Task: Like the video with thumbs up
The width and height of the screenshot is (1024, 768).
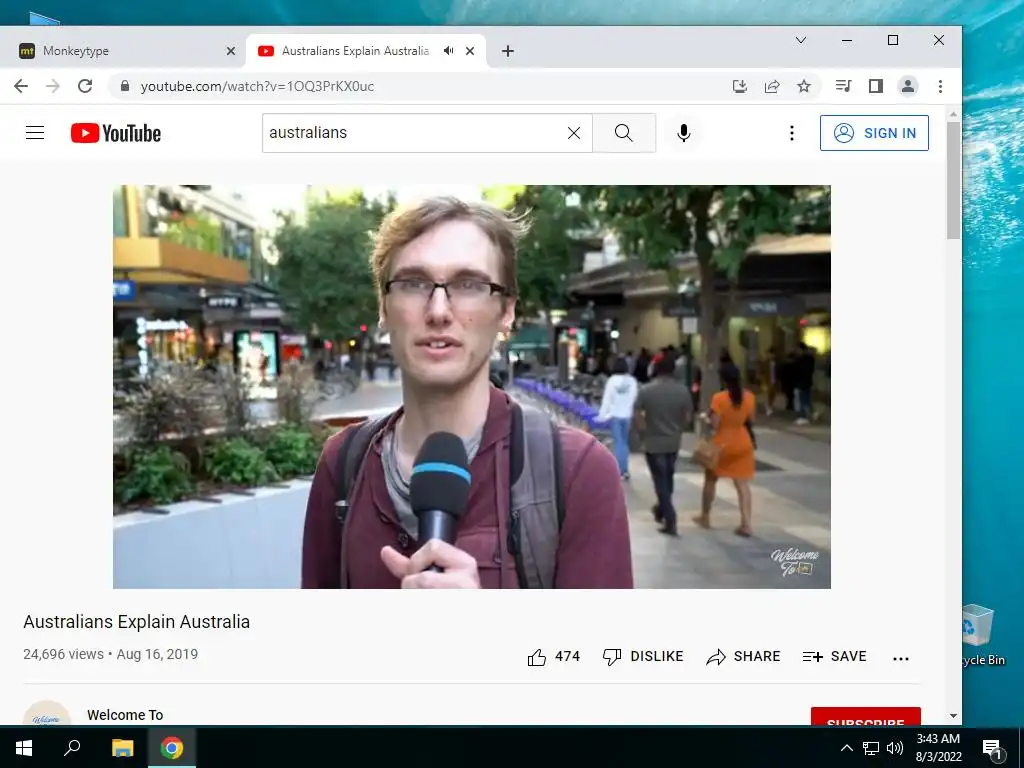Action: coord(553,656)
